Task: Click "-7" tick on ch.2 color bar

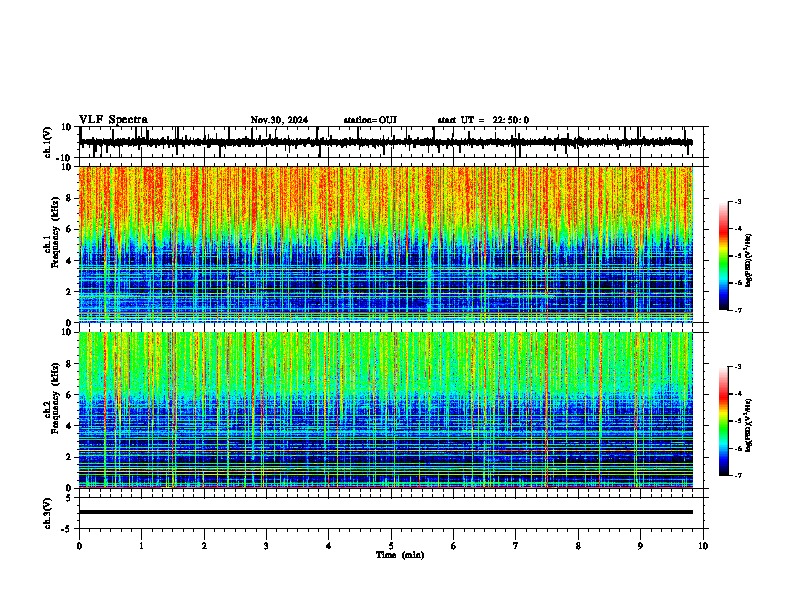Action: [738, 476]
